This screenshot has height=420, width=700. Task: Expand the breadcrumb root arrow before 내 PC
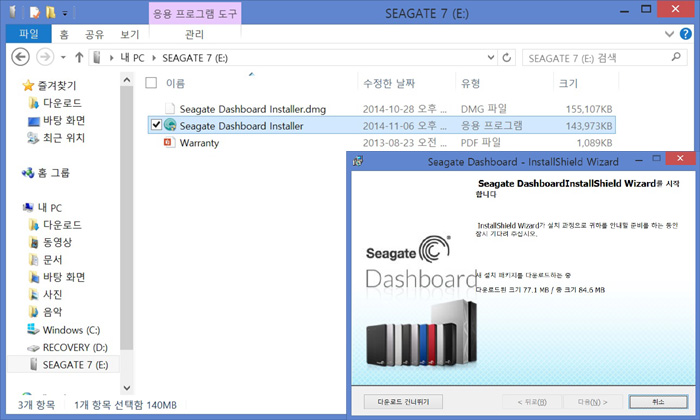111,58
